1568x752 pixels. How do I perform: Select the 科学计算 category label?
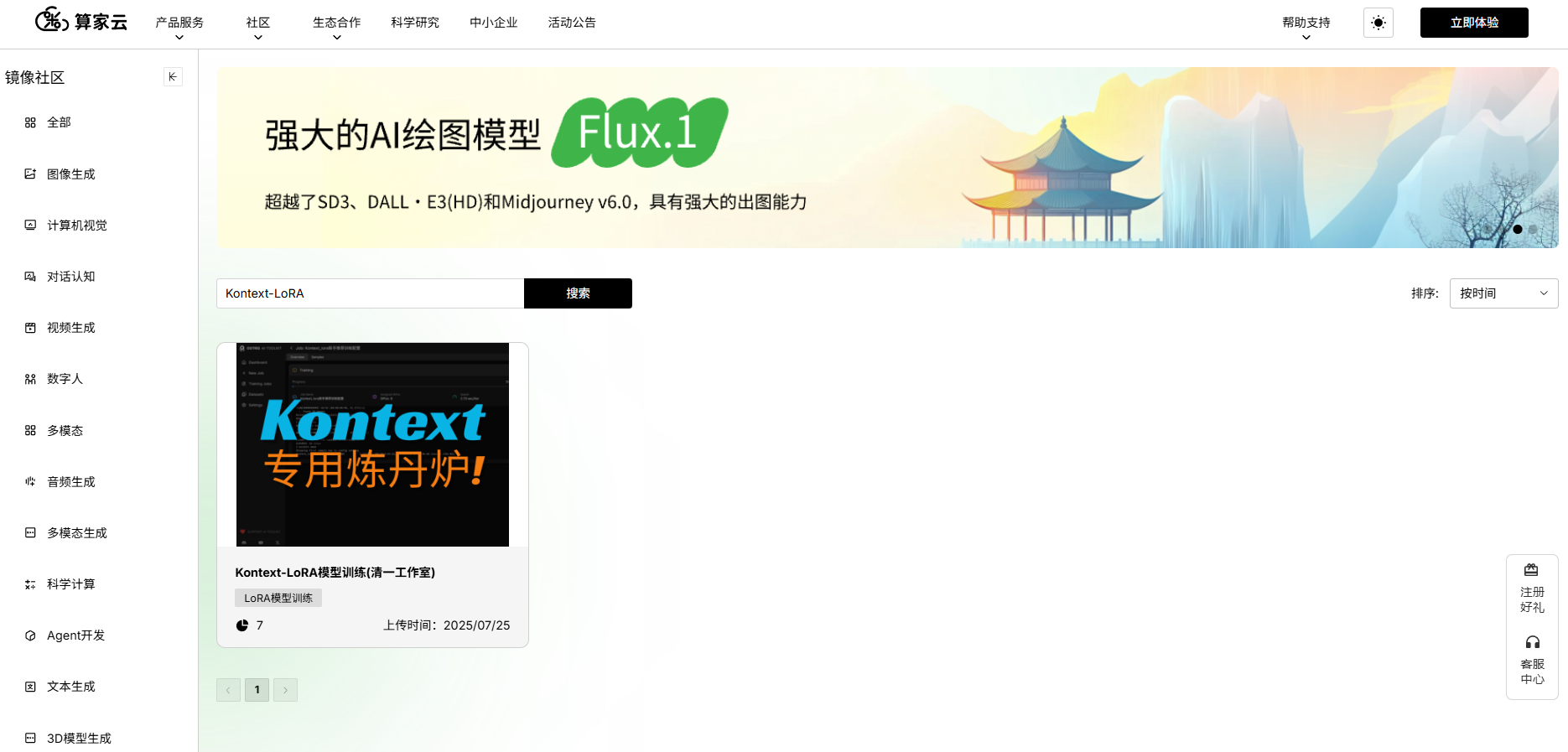[71, 584]
